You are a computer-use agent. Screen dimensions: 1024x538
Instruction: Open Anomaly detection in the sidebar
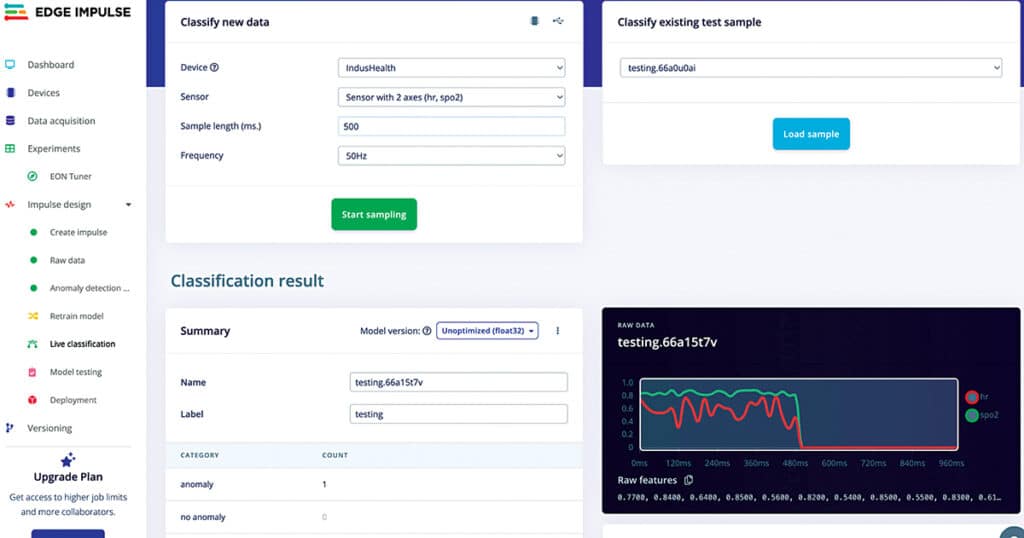(89, 288)
